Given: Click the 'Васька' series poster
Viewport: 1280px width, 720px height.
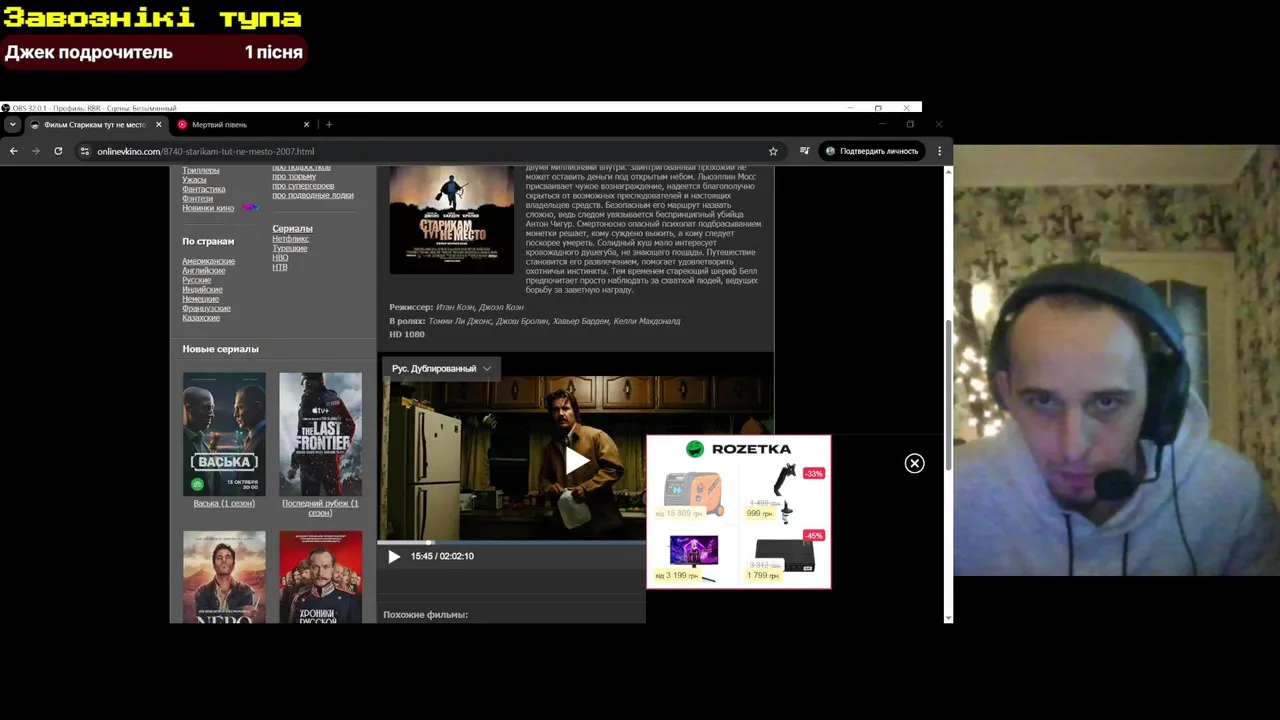Looking at the screenshot, I should 224,434.
